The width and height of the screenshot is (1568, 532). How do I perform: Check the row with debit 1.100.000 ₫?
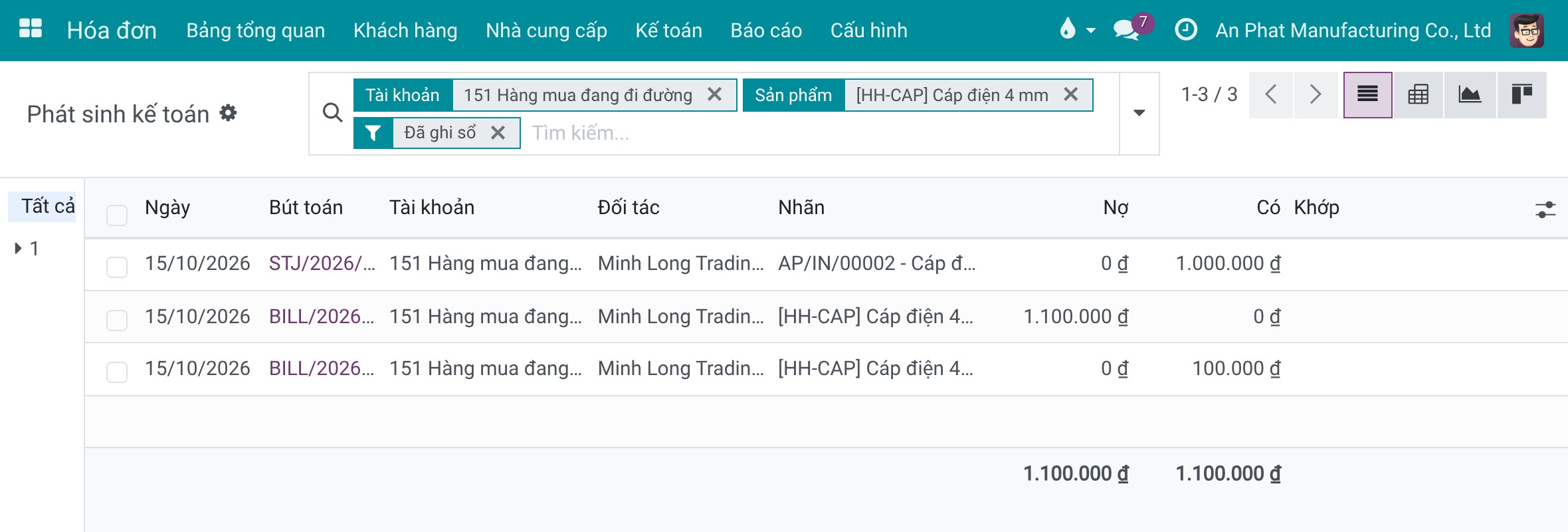pyautogui.click(x=117, y=320)
